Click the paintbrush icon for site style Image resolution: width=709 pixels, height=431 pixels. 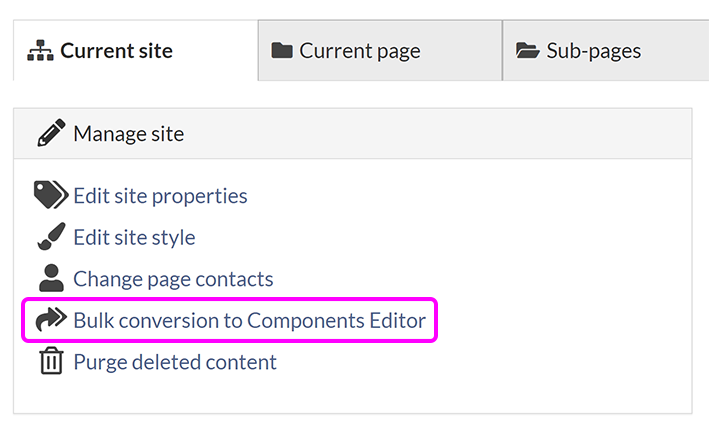(51, 238)
